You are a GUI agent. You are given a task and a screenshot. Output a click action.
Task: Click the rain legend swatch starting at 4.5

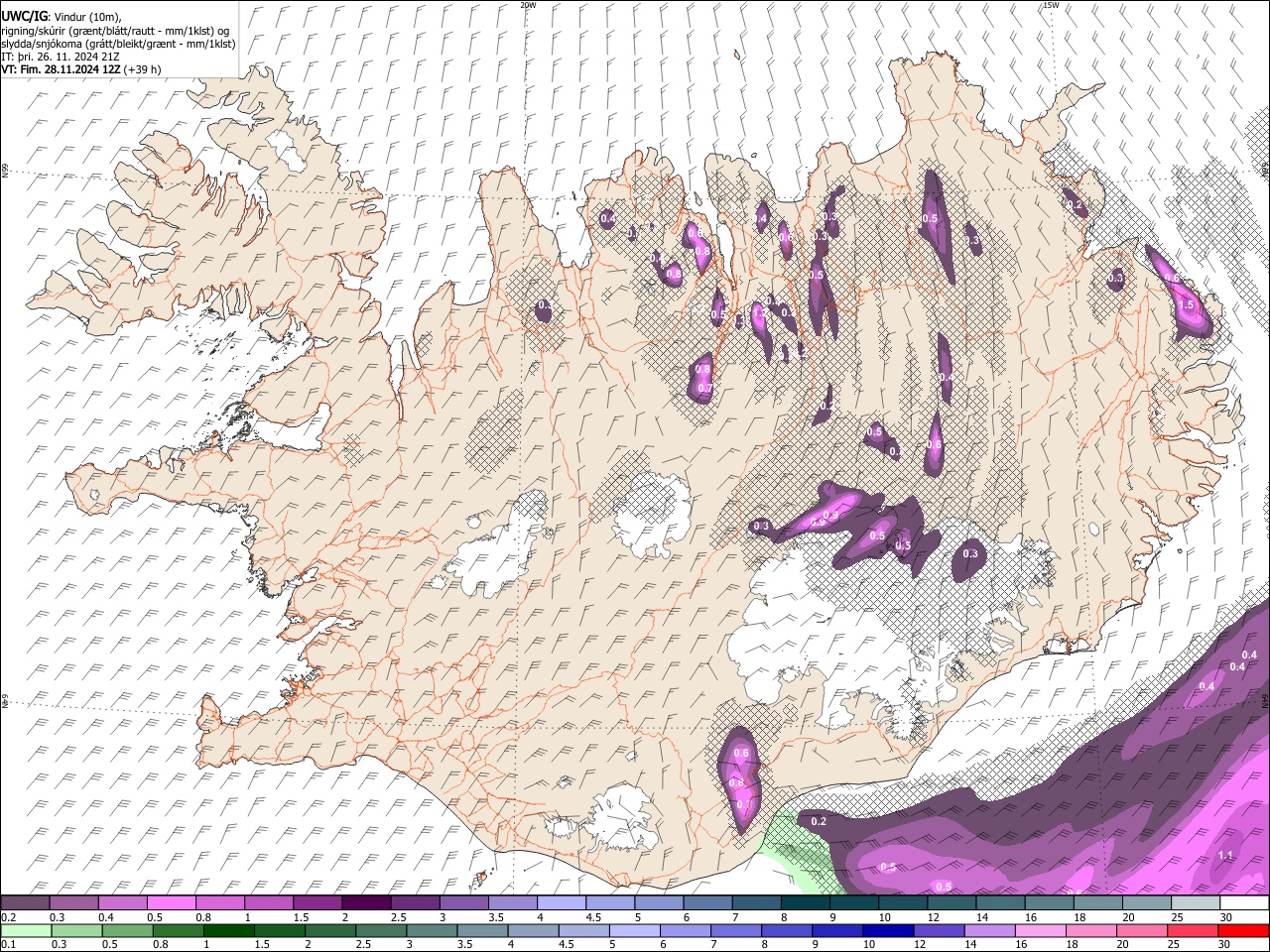(583, 930)
